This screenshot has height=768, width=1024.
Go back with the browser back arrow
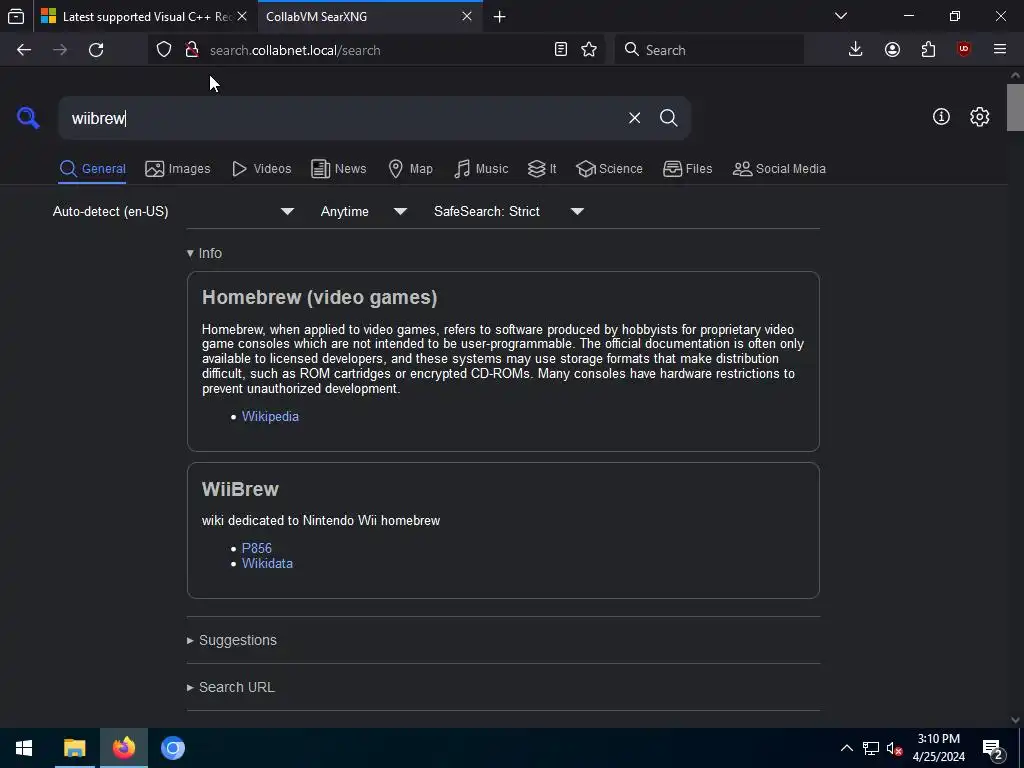[x=24, y=50]
